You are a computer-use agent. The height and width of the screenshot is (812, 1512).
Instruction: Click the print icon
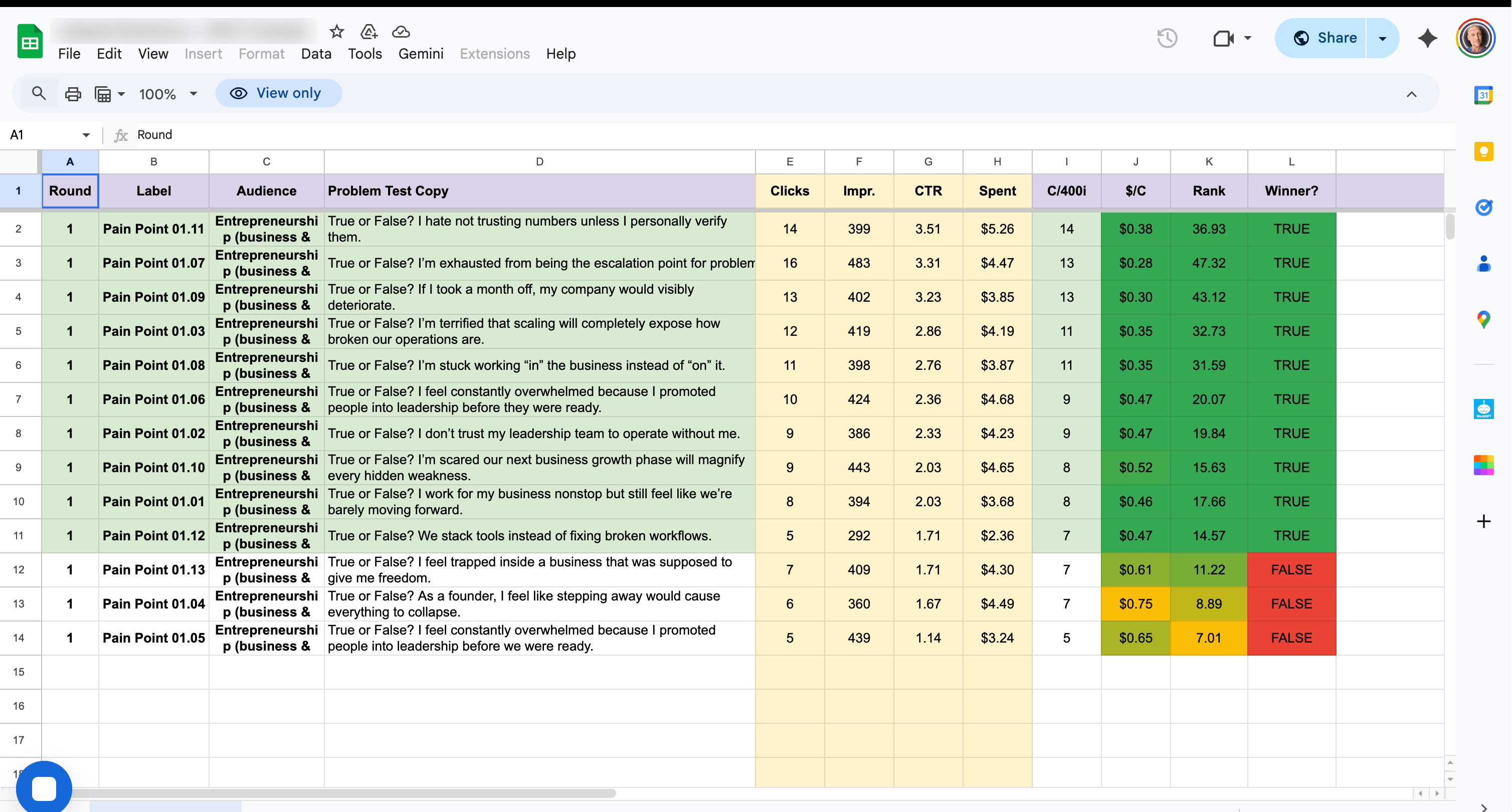(73, 94)
